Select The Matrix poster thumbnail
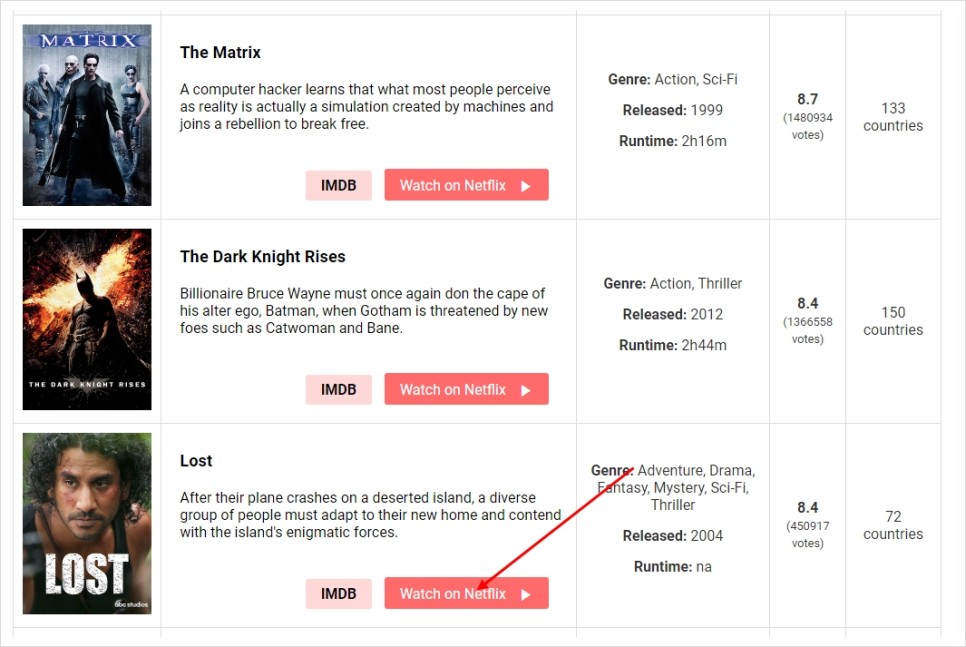Viewport: 966px width, 647px height. (87, 115)
